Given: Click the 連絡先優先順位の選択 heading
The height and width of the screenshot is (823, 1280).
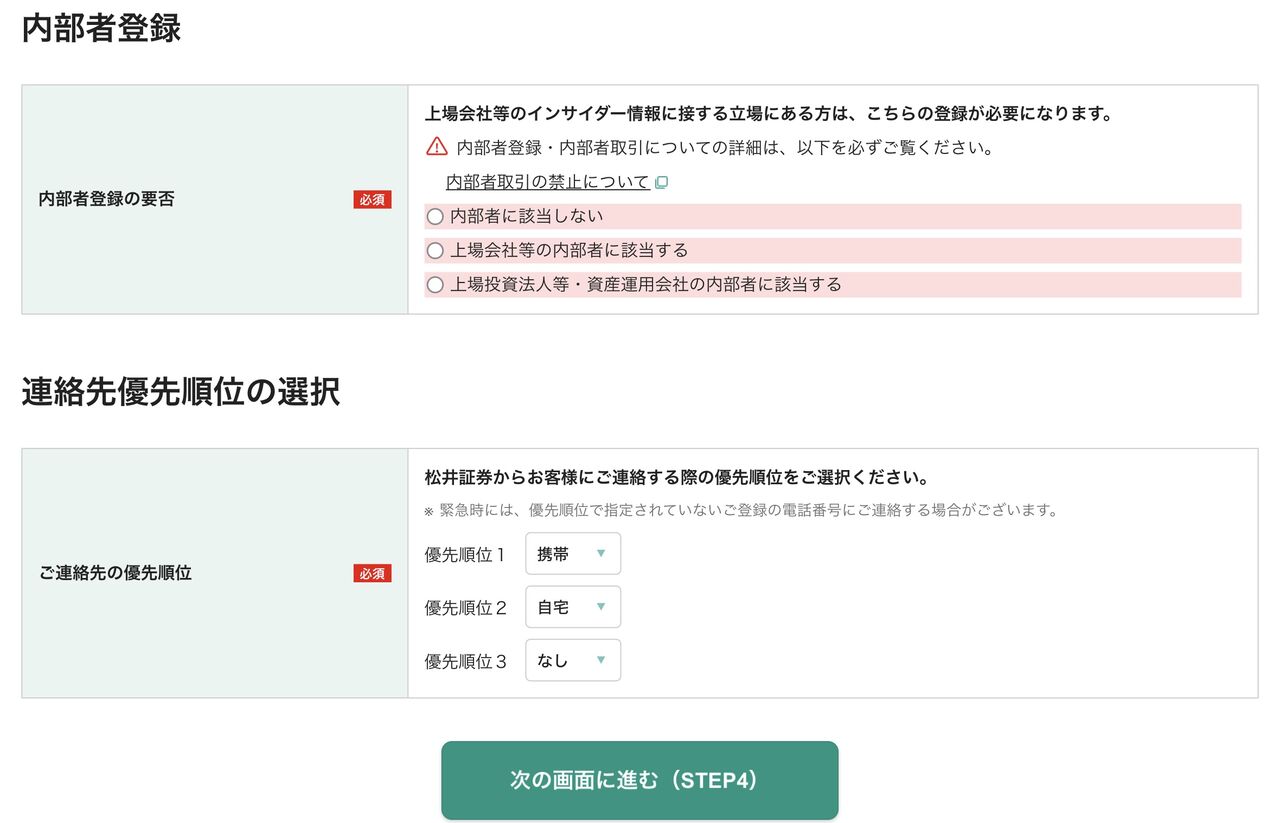Looking at the screenshot, I should point(181,392).
